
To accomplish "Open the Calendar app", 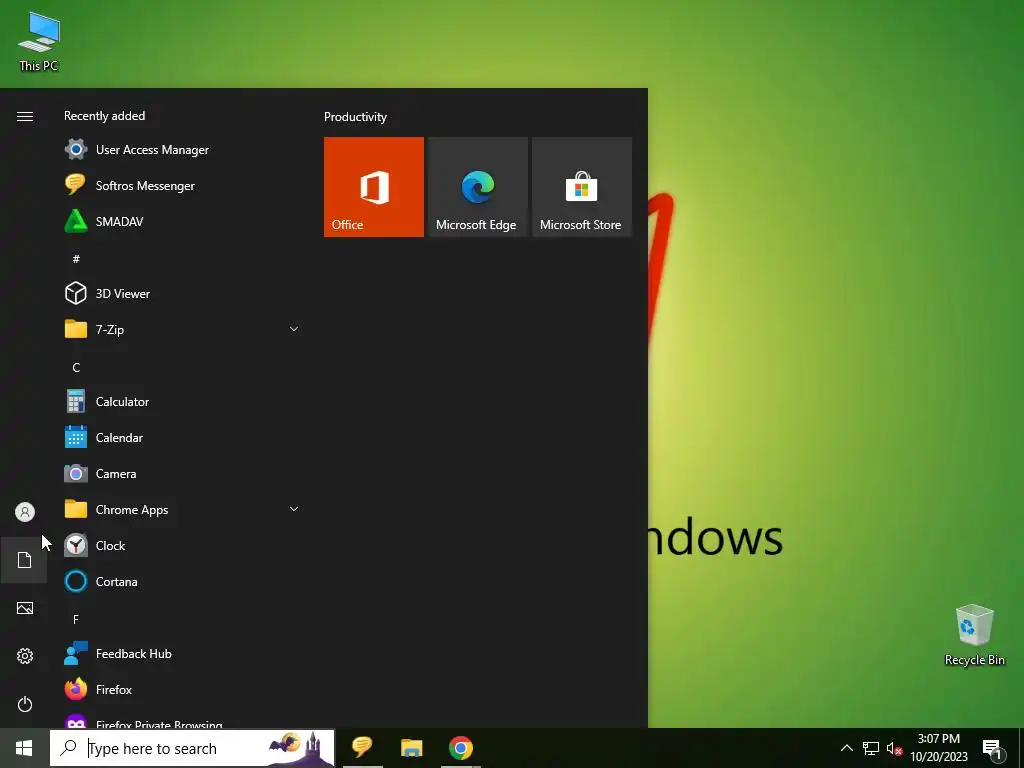I will coord(182,438).
